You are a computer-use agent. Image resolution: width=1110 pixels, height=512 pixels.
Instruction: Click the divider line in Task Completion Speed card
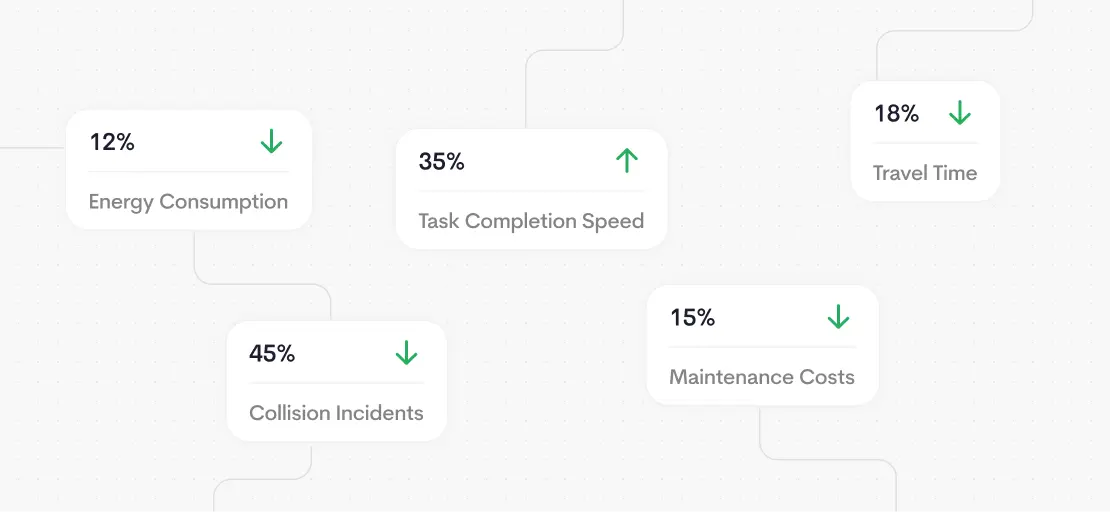click(531, 191)
